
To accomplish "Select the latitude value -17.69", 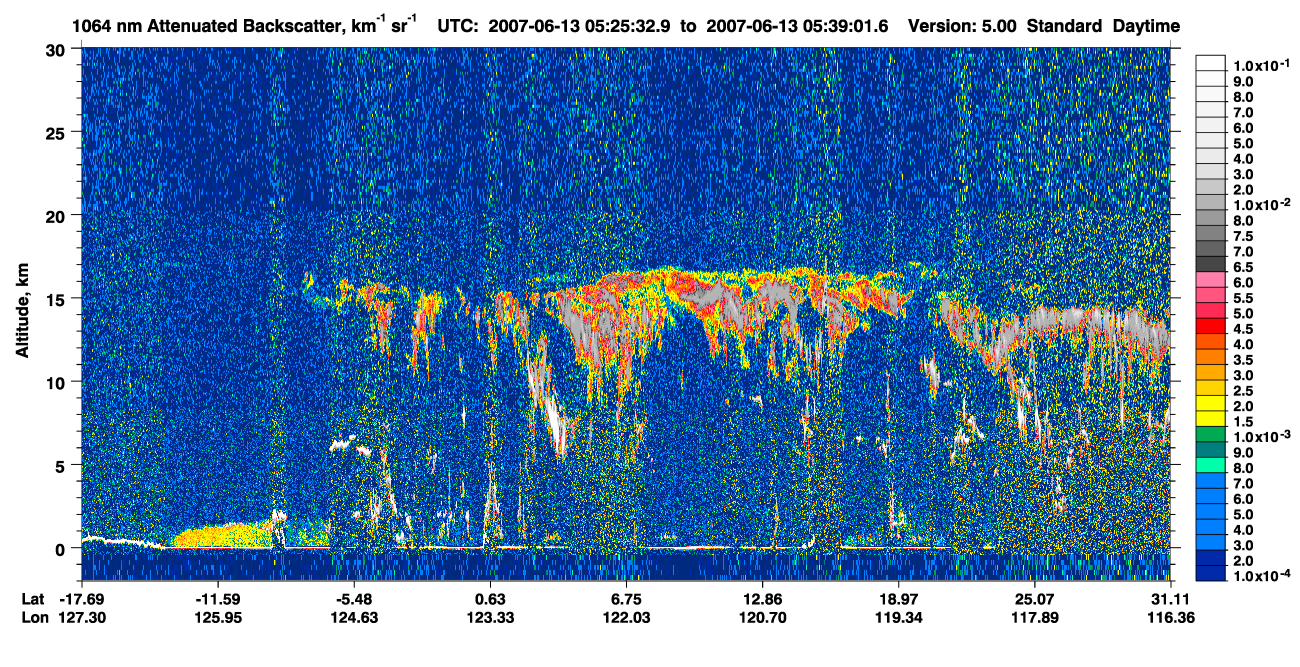I will [x=81, y=598].
